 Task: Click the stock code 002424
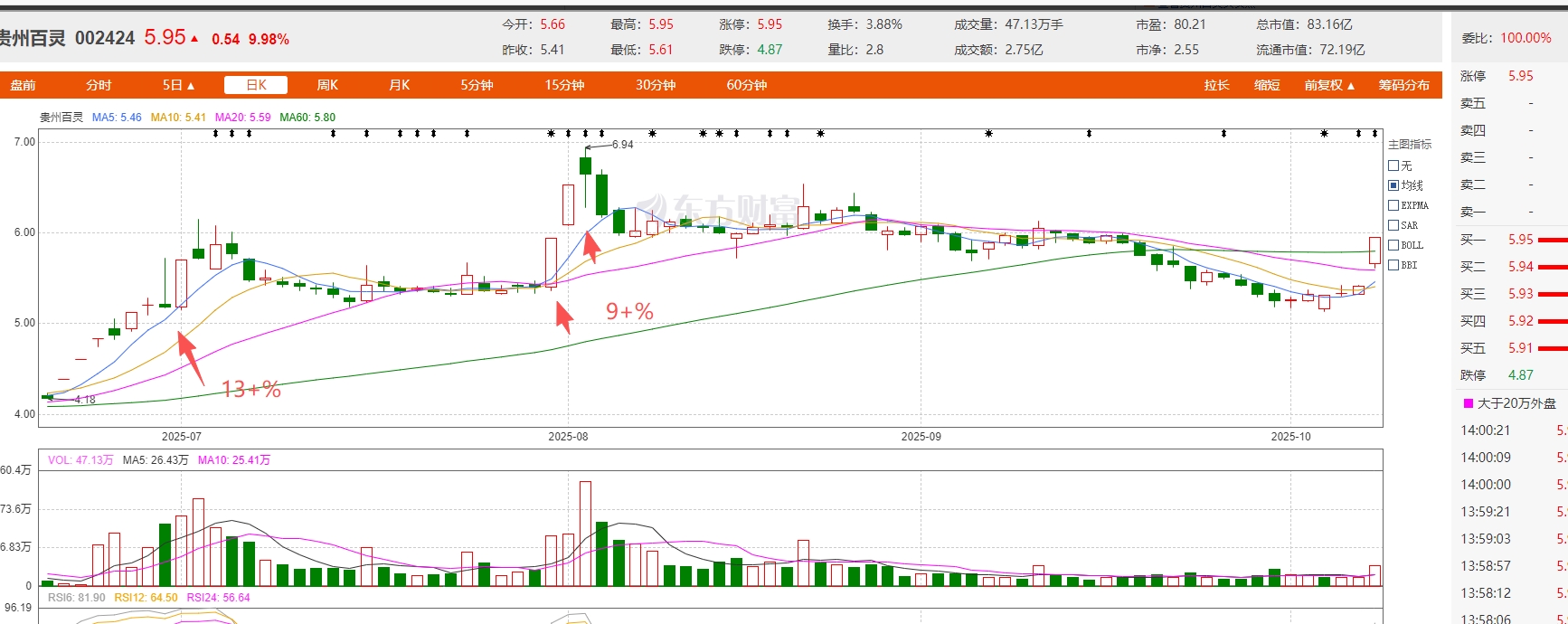point(105,38)
